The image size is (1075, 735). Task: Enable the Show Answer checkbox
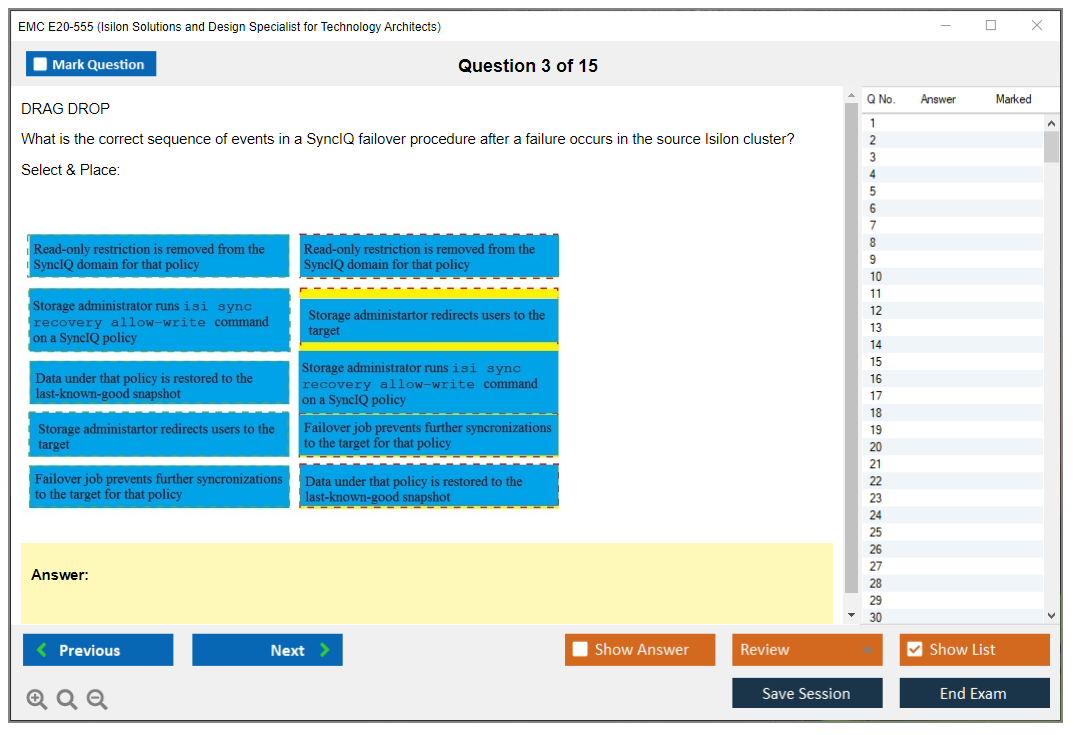coord(581,650)
